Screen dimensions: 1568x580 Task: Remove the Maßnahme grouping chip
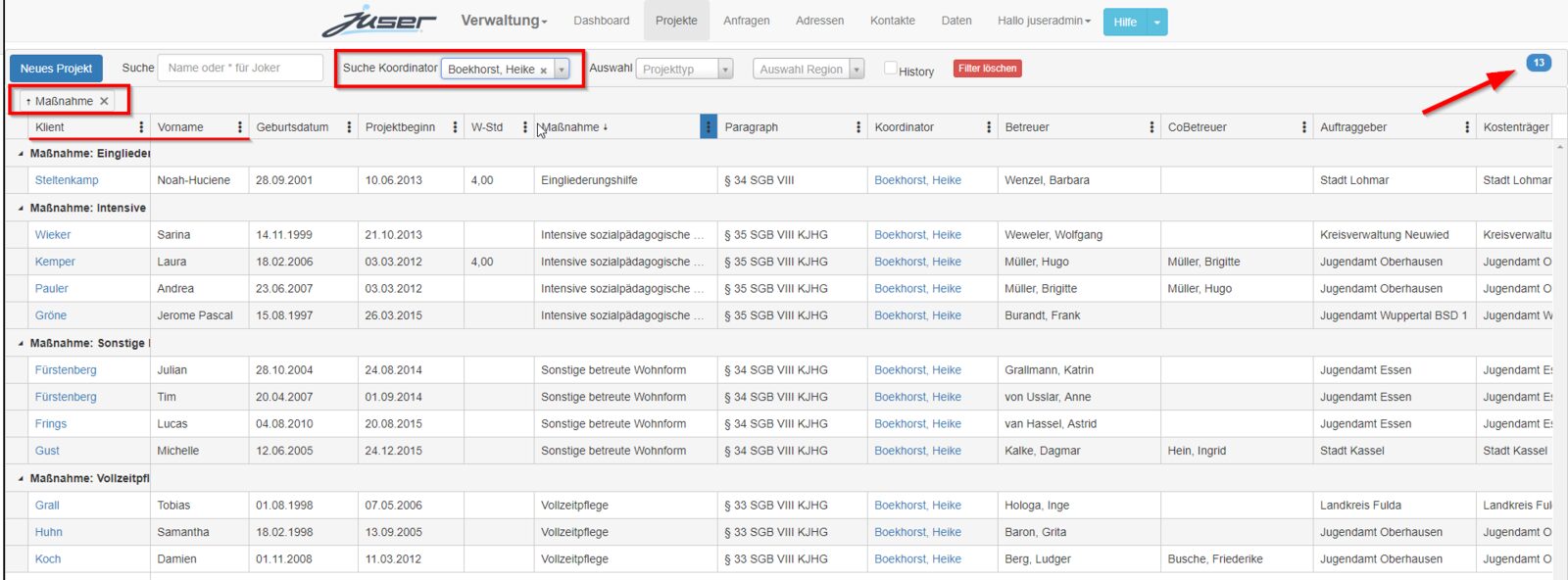104,101
